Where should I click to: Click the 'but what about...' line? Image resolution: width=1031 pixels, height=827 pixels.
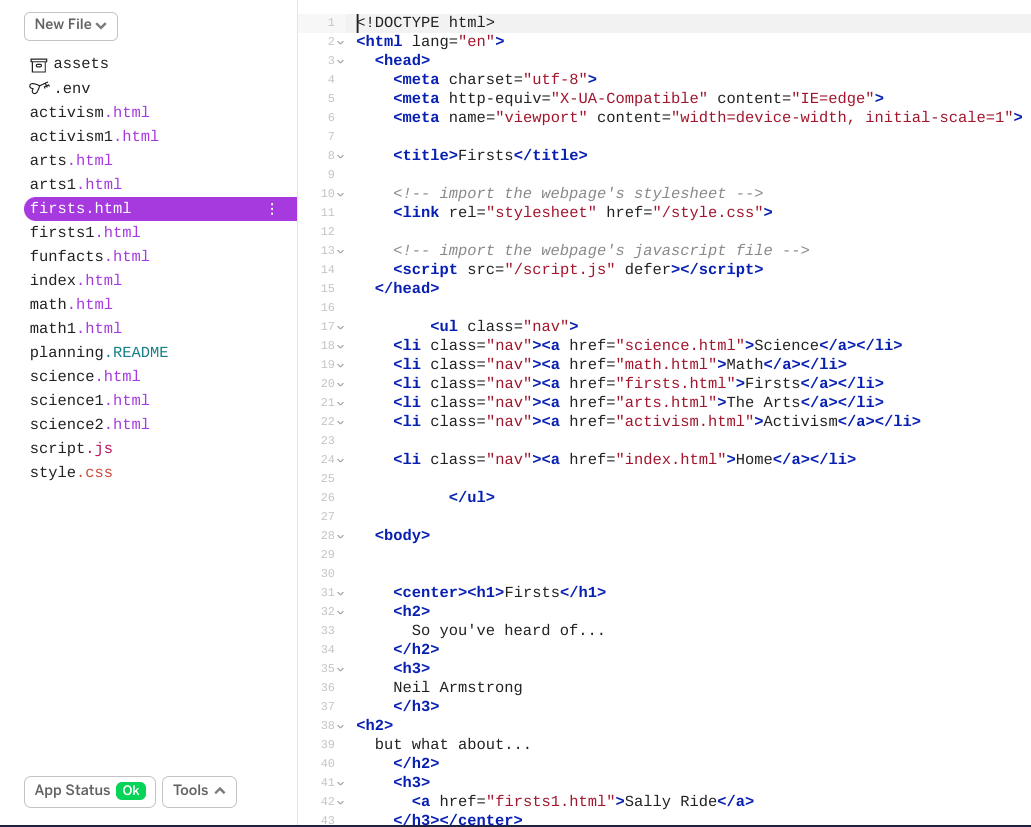click(452, 745)
